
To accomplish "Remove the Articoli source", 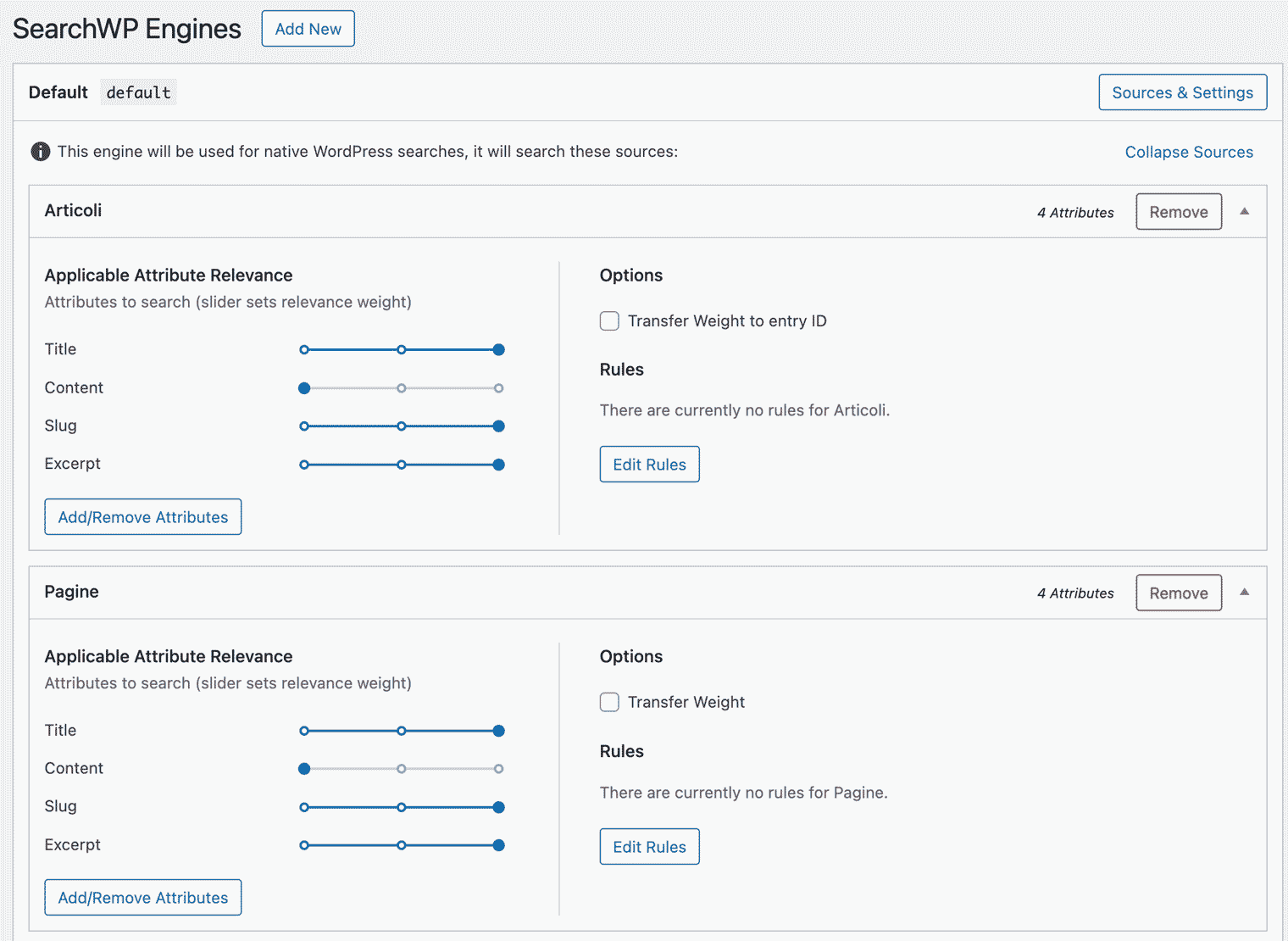I will tap(1178, 212).
